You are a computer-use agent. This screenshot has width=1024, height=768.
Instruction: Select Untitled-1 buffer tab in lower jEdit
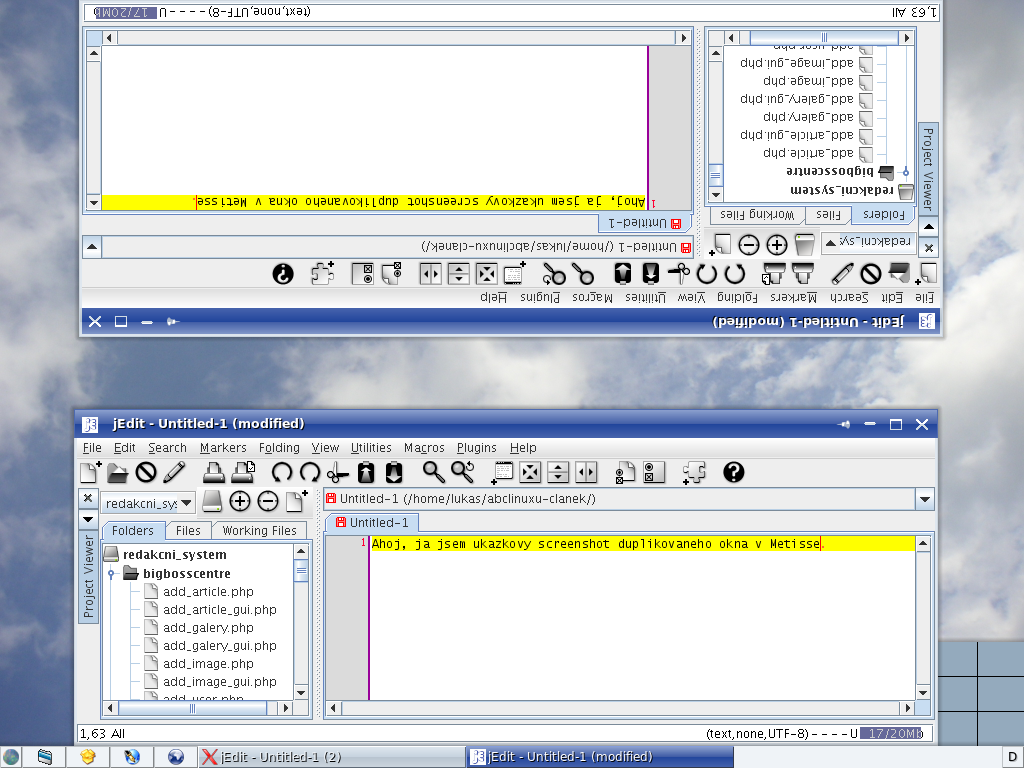coord(372,522)
